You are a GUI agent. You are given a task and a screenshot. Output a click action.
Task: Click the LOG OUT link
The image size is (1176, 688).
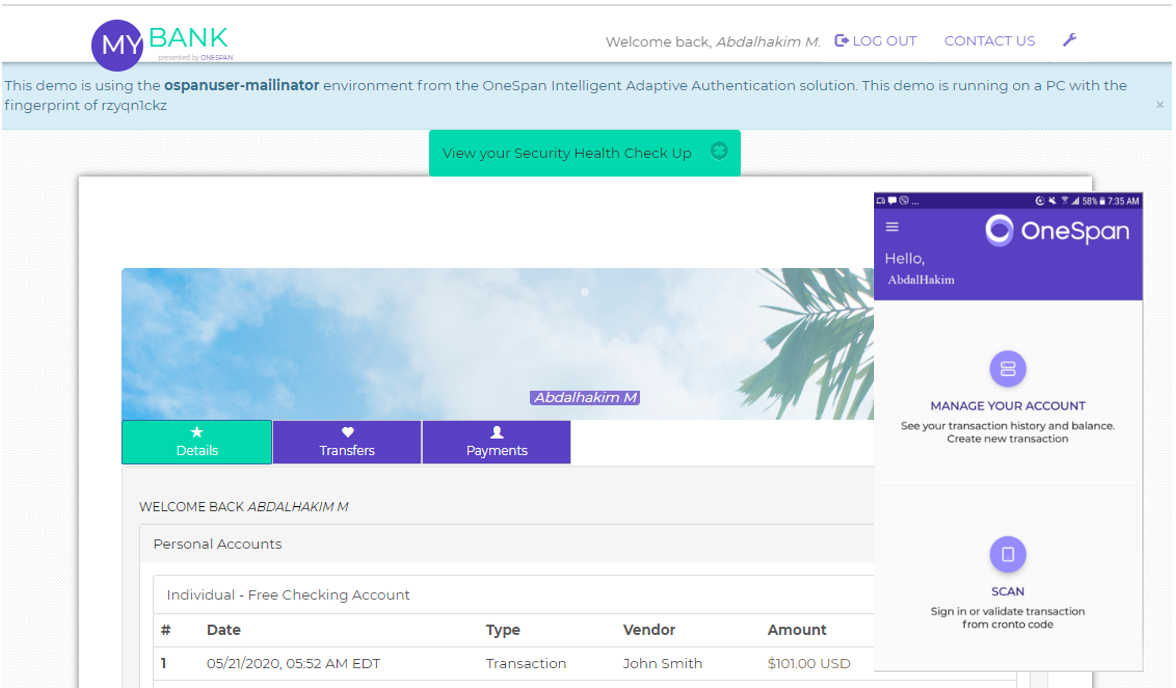pyautogui.click(x=875, y=41)
